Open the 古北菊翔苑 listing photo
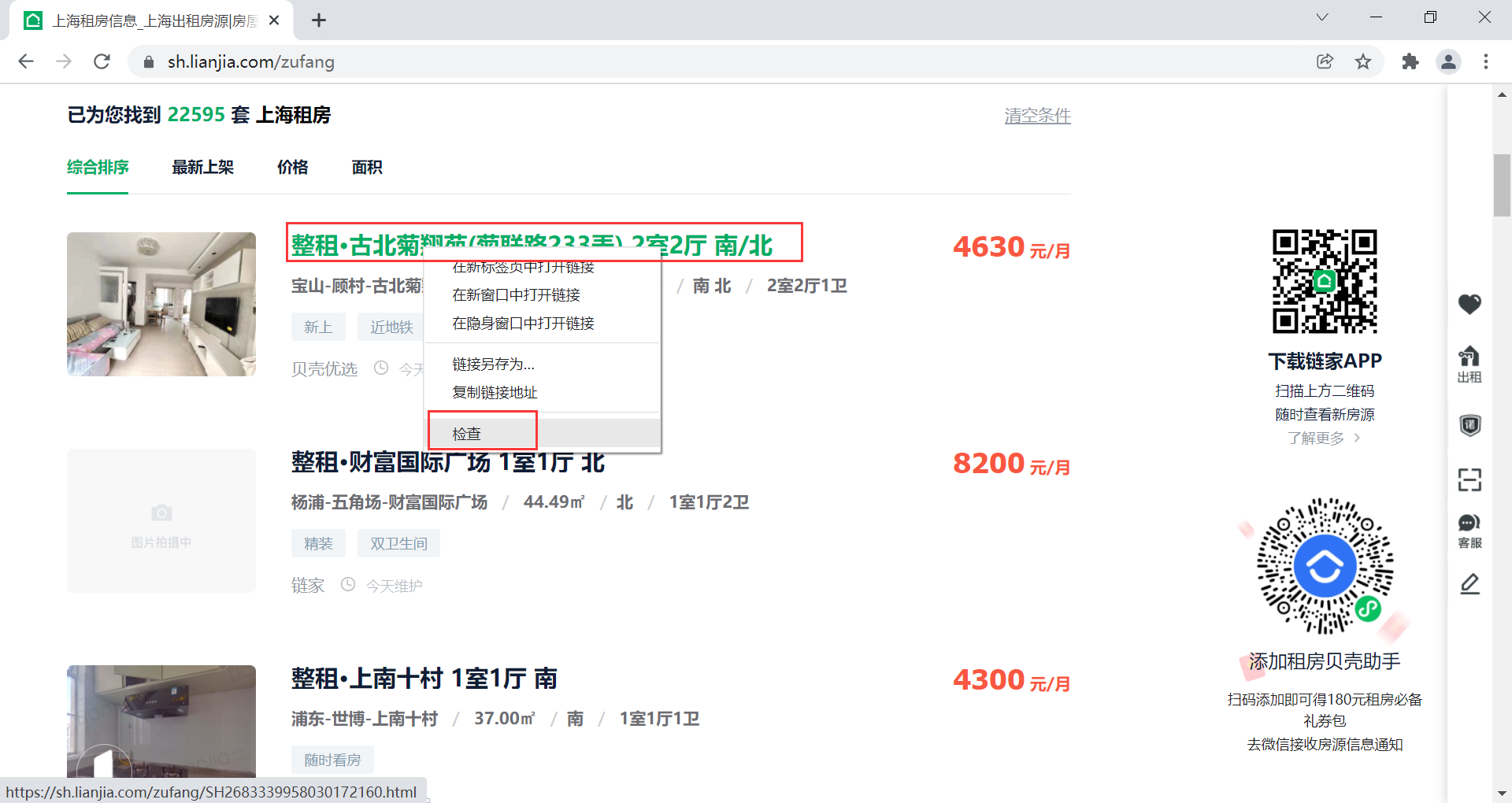The image size is (1512, 803). [161, 304]
